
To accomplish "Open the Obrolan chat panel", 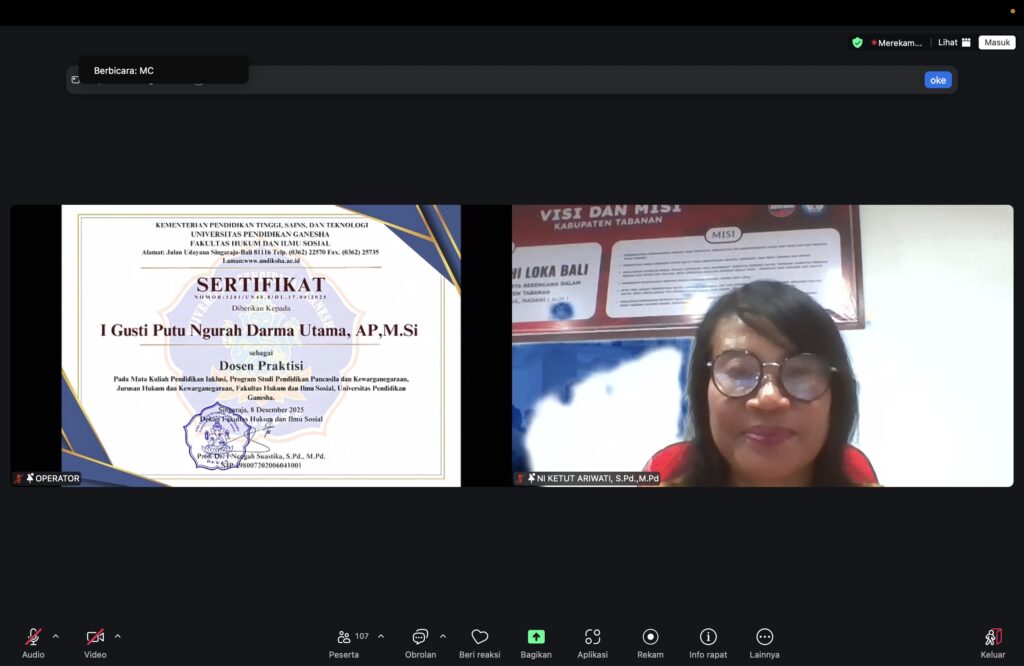I will coord(420,637).
